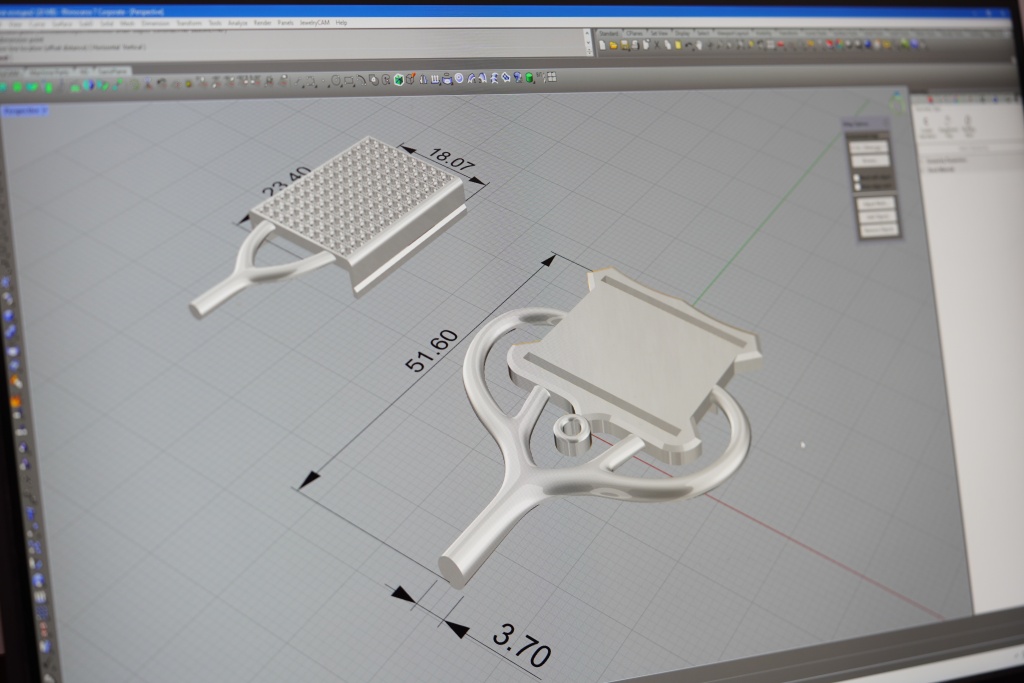Select the circle drawing tool icon
This screenshot has width=1024, height=683.
click(336, 81)
